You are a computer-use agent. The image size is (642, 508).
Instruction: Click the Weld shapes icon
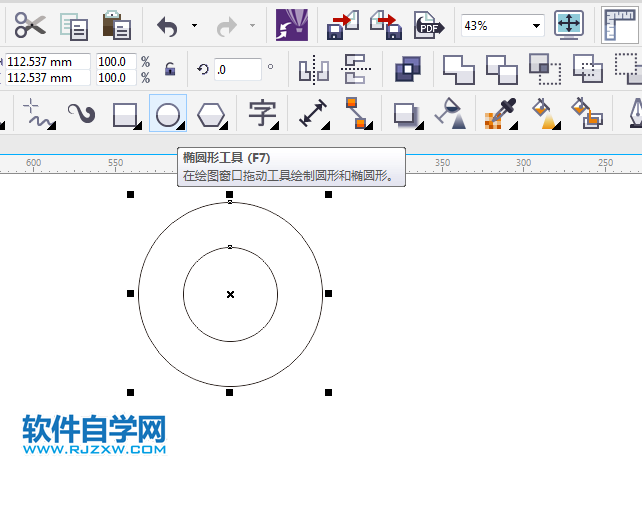click(459, 70)
